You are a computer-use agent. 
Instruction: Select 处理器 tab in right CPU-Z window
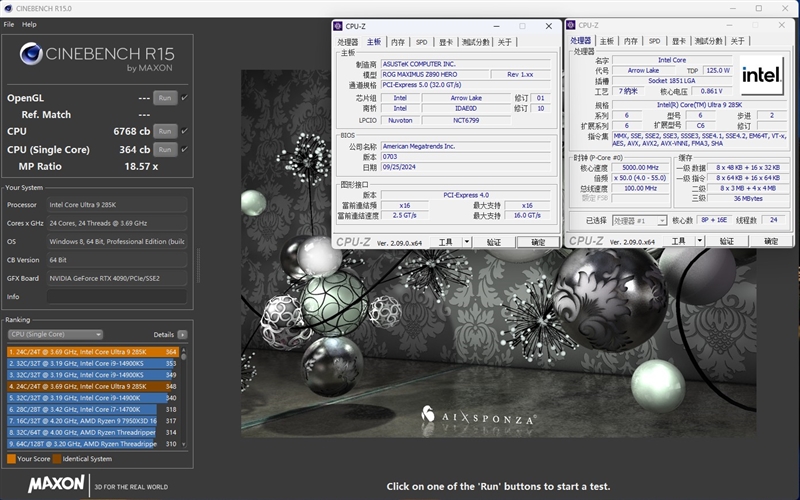coord(581,40)
